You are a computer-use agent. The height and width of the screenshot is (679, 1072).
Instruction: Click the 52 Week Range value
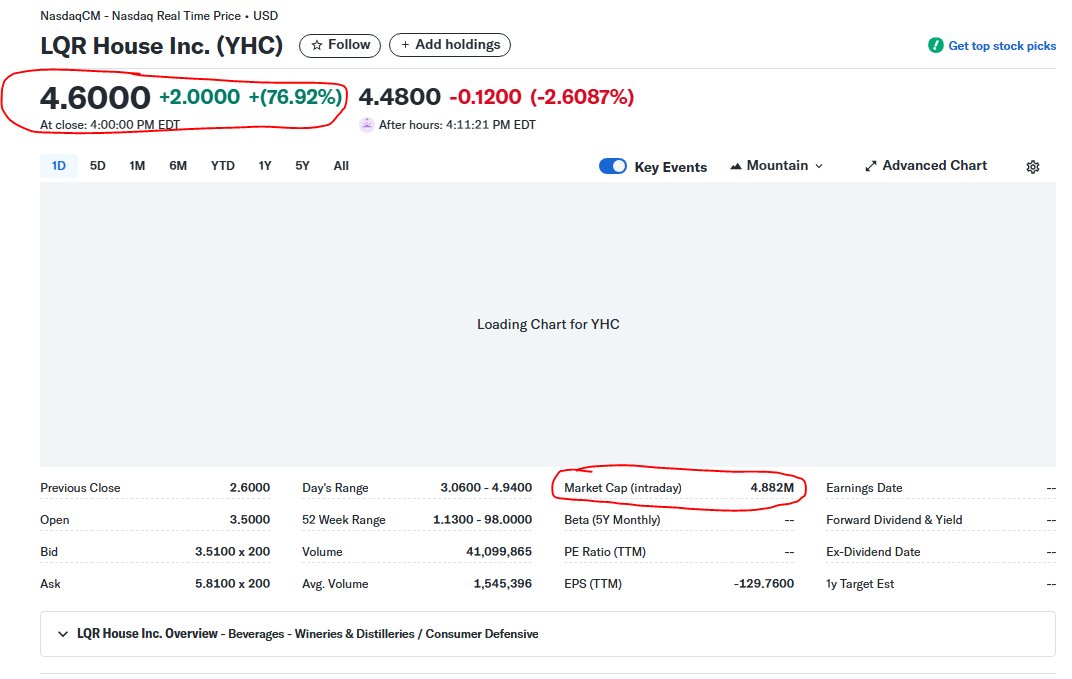(x=483, y=520)
